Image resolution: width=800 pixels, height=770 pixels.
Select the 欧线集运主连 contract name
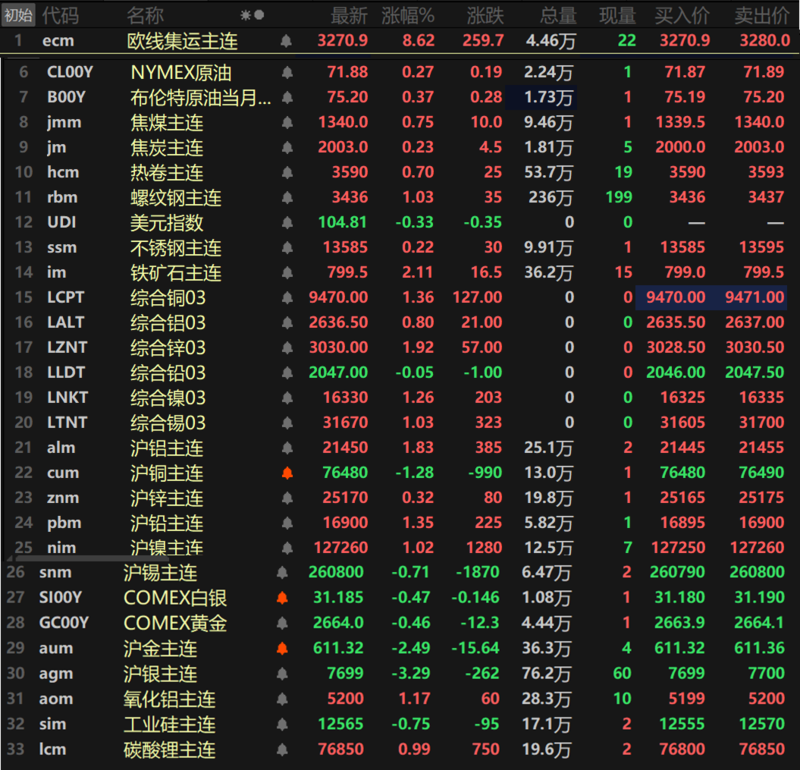(x=182, y=41)
